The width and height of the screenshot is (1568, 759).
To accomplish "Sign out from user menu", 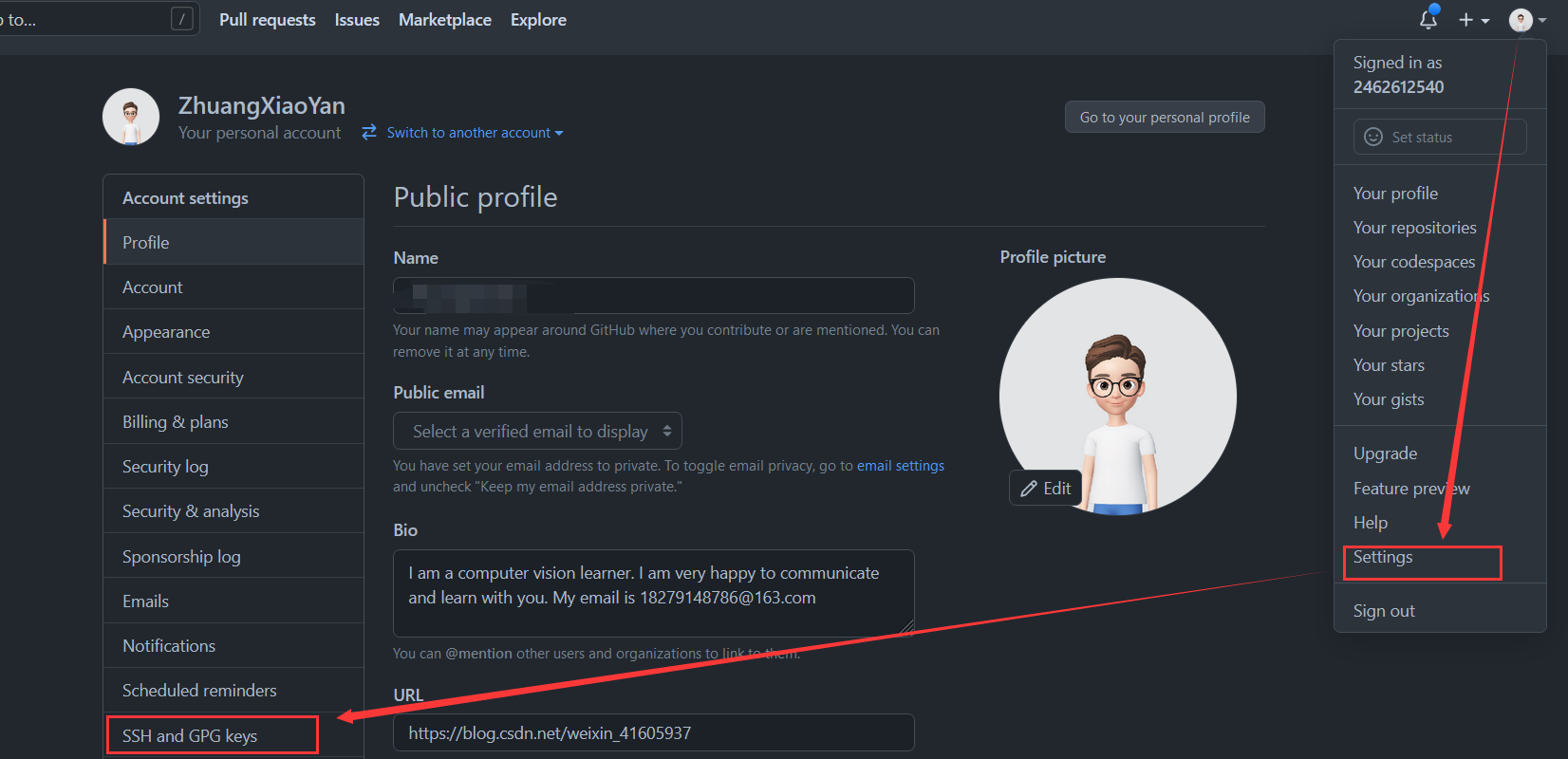I will click(1384, 610).
